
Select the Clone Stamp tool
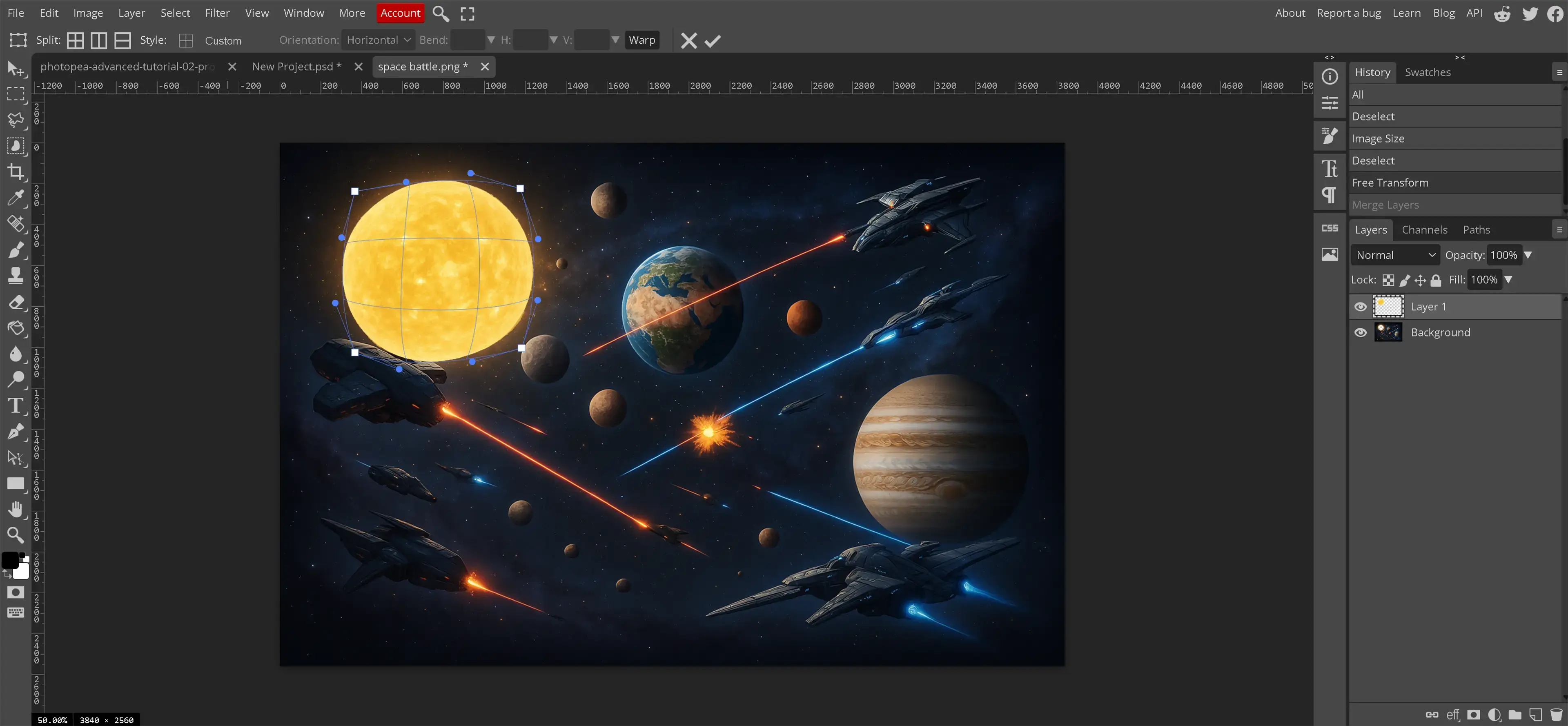tap(15, 276)
